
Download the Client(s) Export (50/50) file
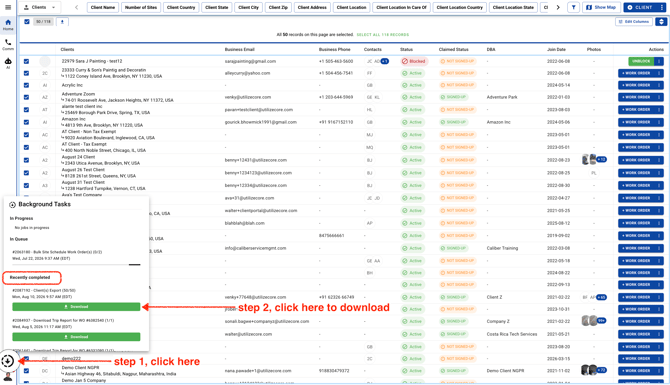[76, 307]
